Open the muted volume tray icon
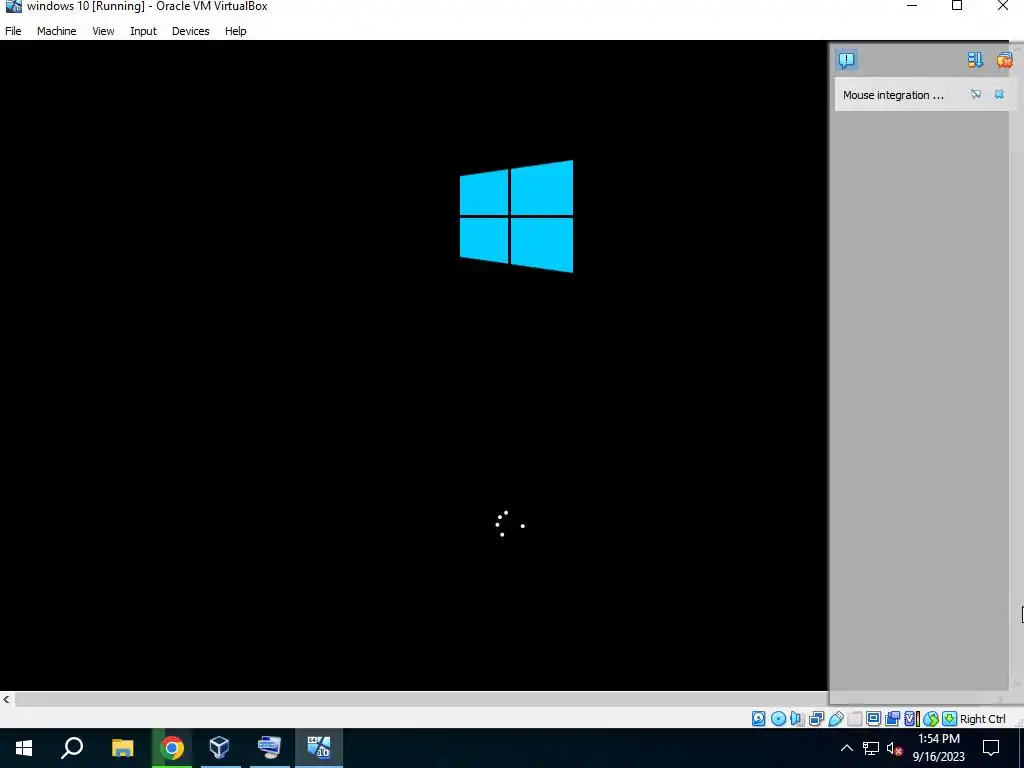The width and height of the screenshot is (1024, 768). coord(895,748)
